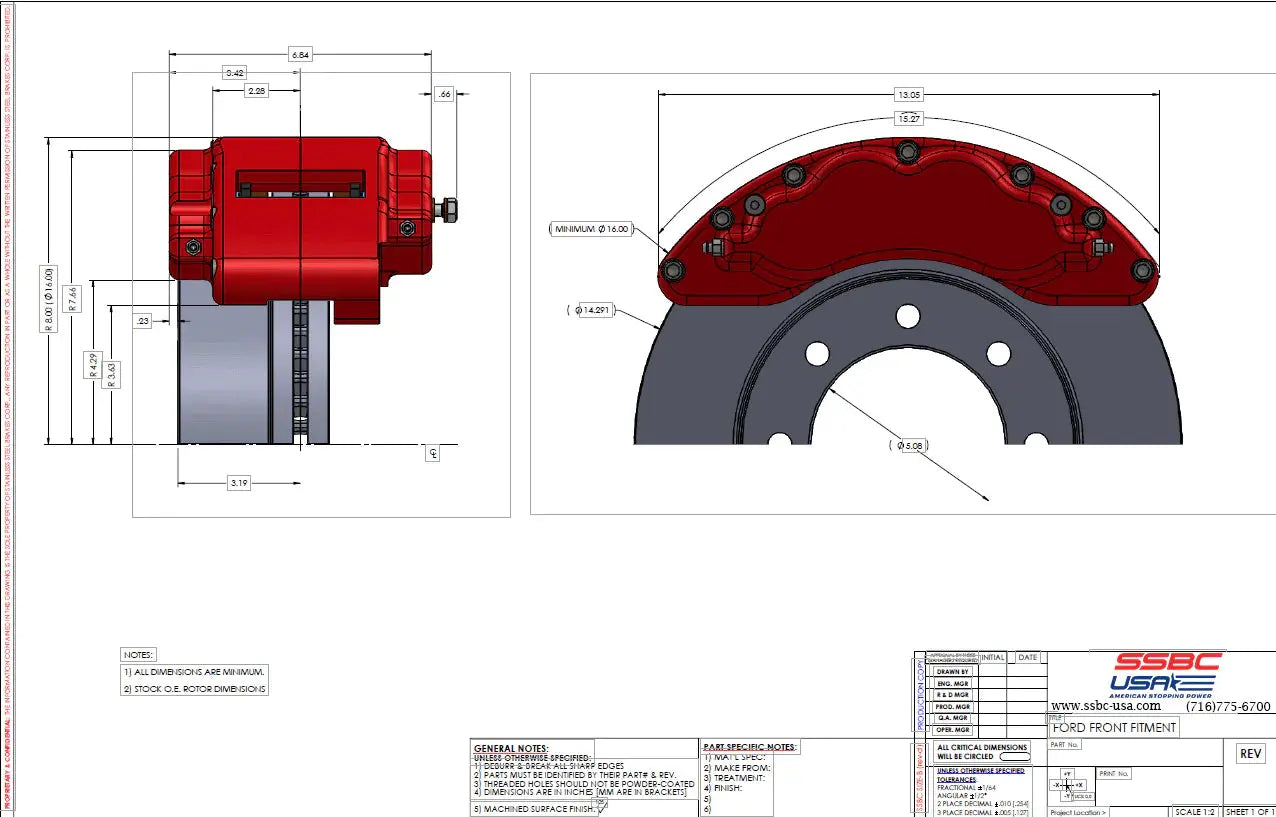
Task: Click the (716)775-6700 phone number
Action: pyautogui.click(x=1228, y=706)
